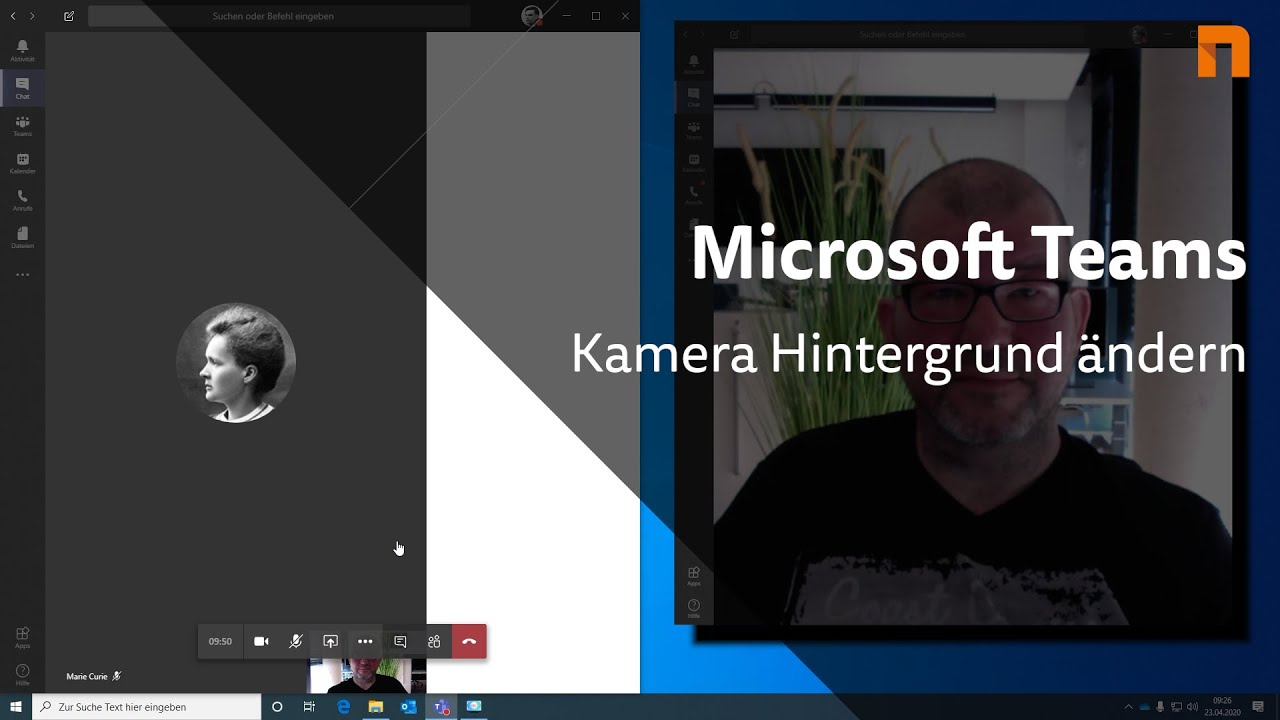Open the taskbar clock and date

[1222, 707]
